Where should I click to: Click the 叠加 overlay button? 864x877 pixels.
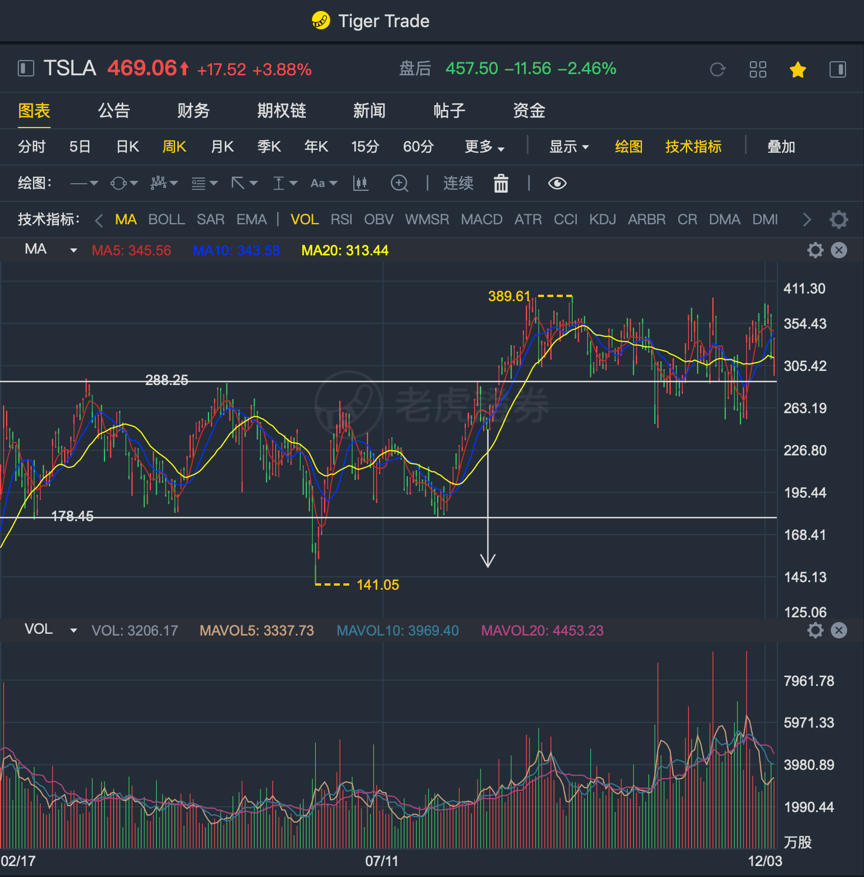[x=781, y=147]
